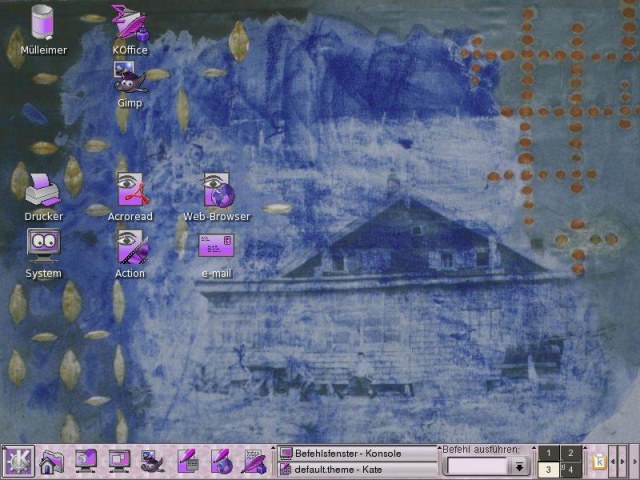640x480 pixels.
Task: Click the Befehl ausführen input field
Action: pyautogui.click(x=477, y=466)
